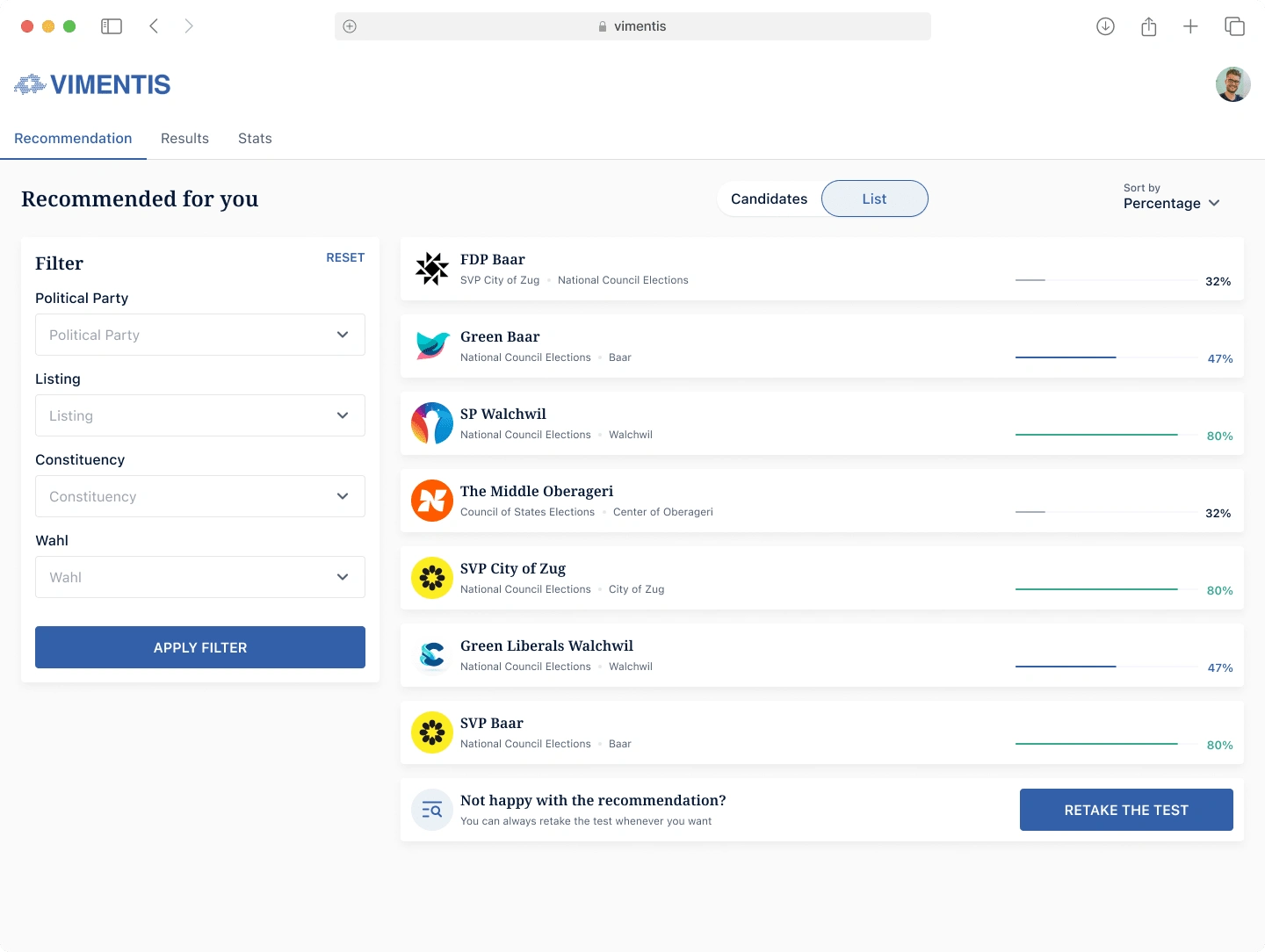The height and width of the screenshot is (952, 1265).
Task: Click 'Not happy with the recommendation?' heading
Action: [x=593, y=800]
